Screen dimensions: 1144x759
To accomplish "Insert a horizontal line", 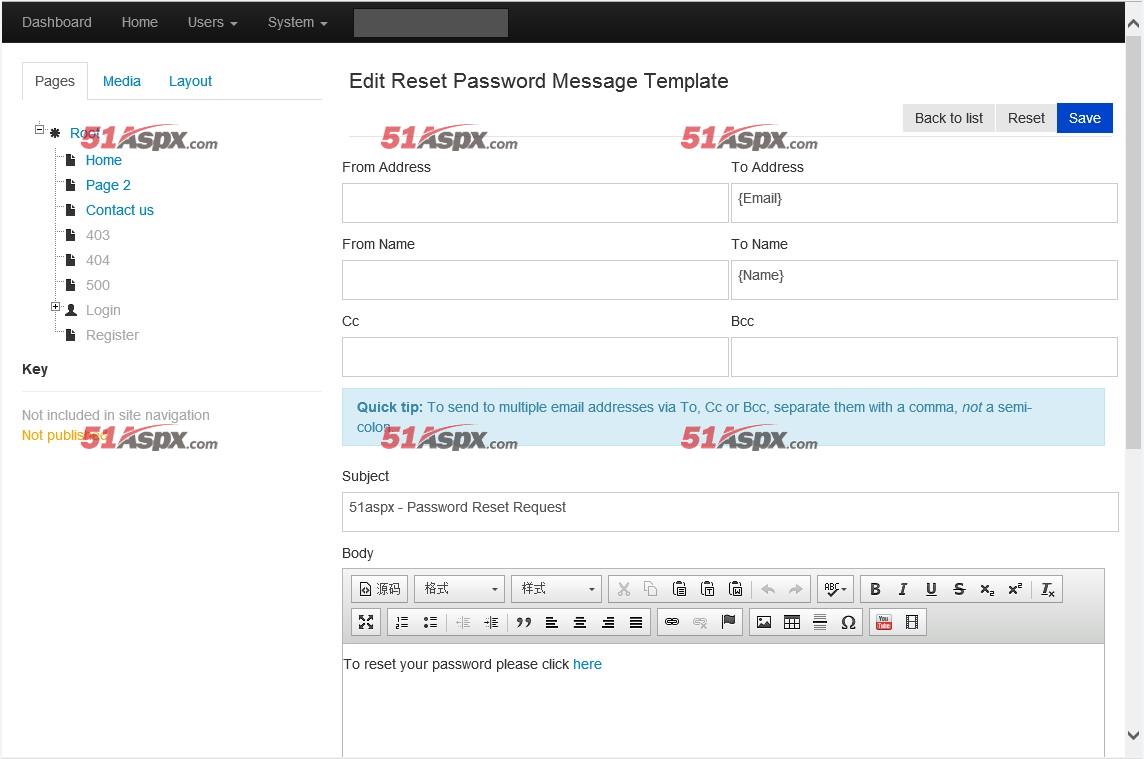I will [x=820, y=623].
